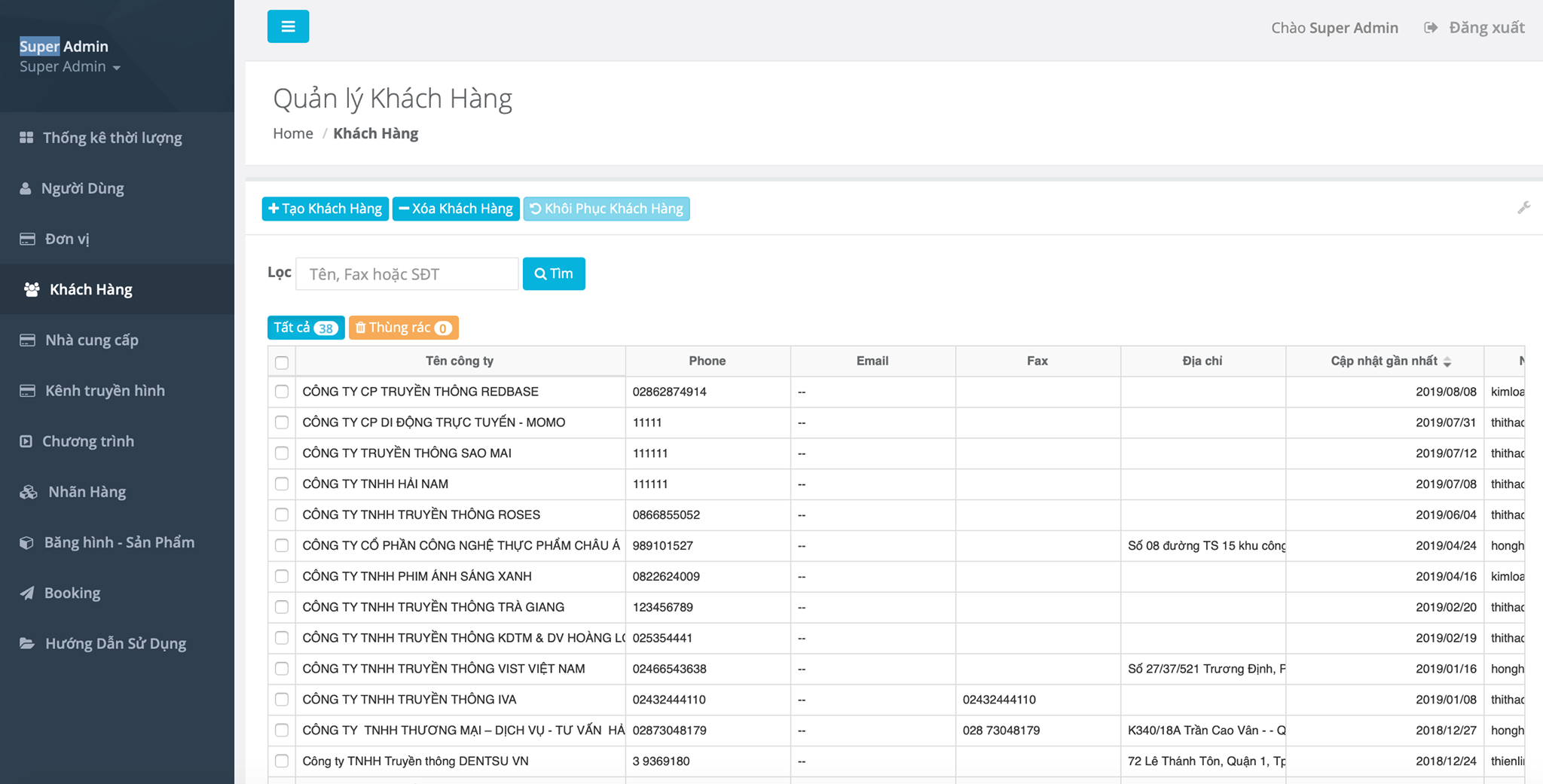Click the wrench settings icon
This screenshot has width=1543, height=784.
coord(1523,208)
